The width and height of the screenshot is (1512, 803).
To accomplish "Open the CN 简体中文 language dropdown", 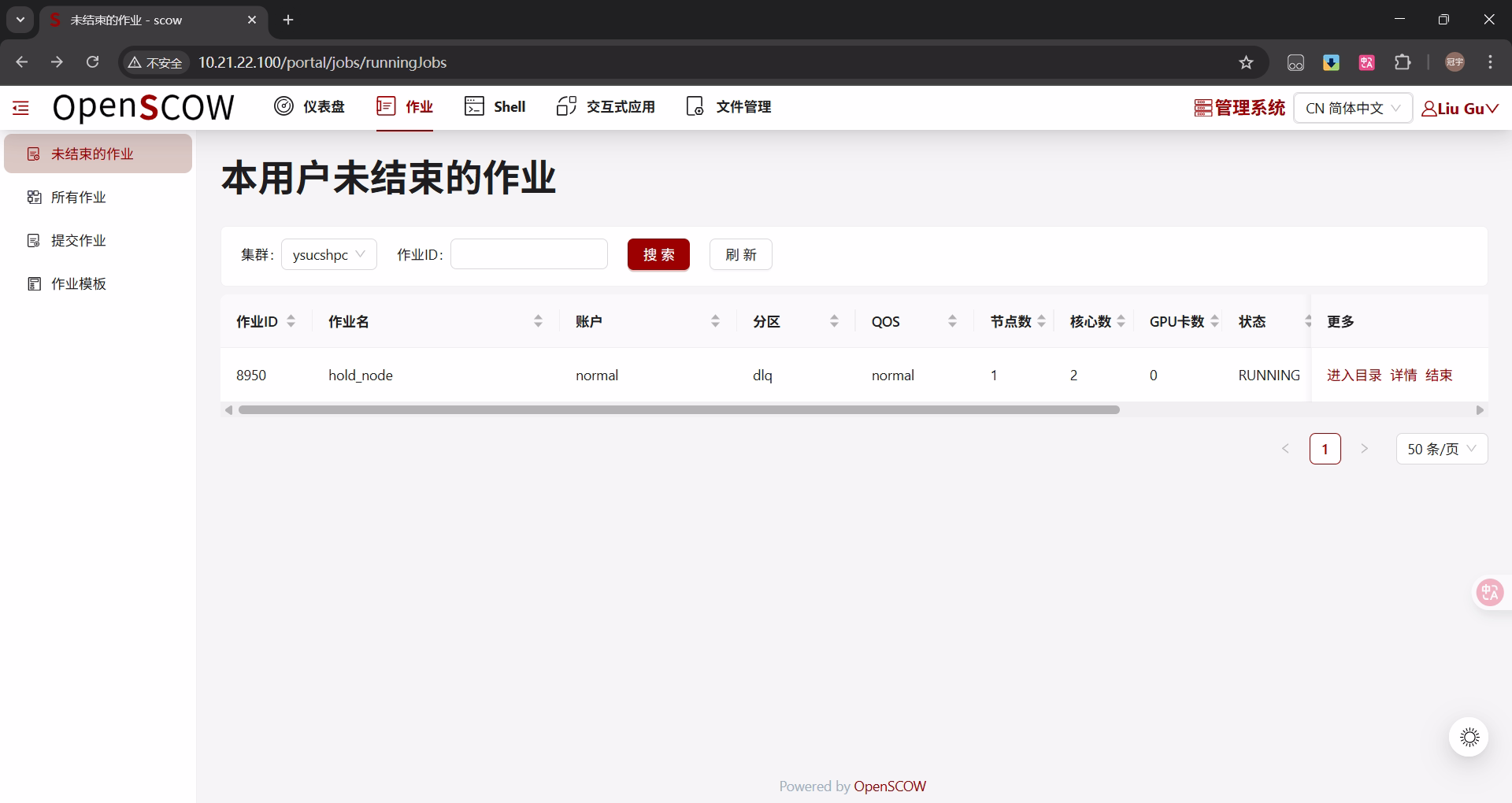I will [1351, 108].
